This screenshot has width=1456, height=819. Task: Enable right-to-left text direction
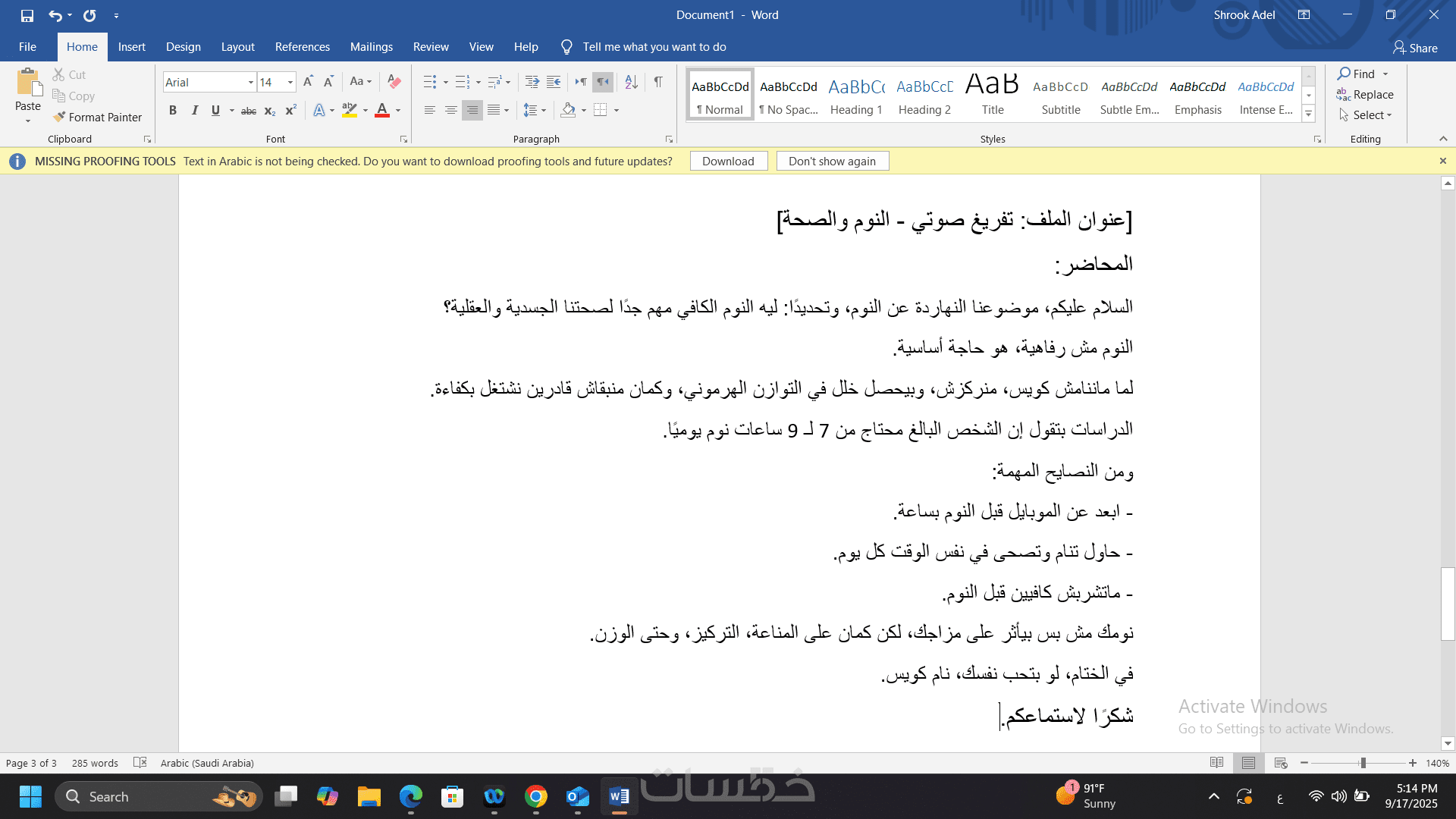pyautogui.click(x=603, y=81)
